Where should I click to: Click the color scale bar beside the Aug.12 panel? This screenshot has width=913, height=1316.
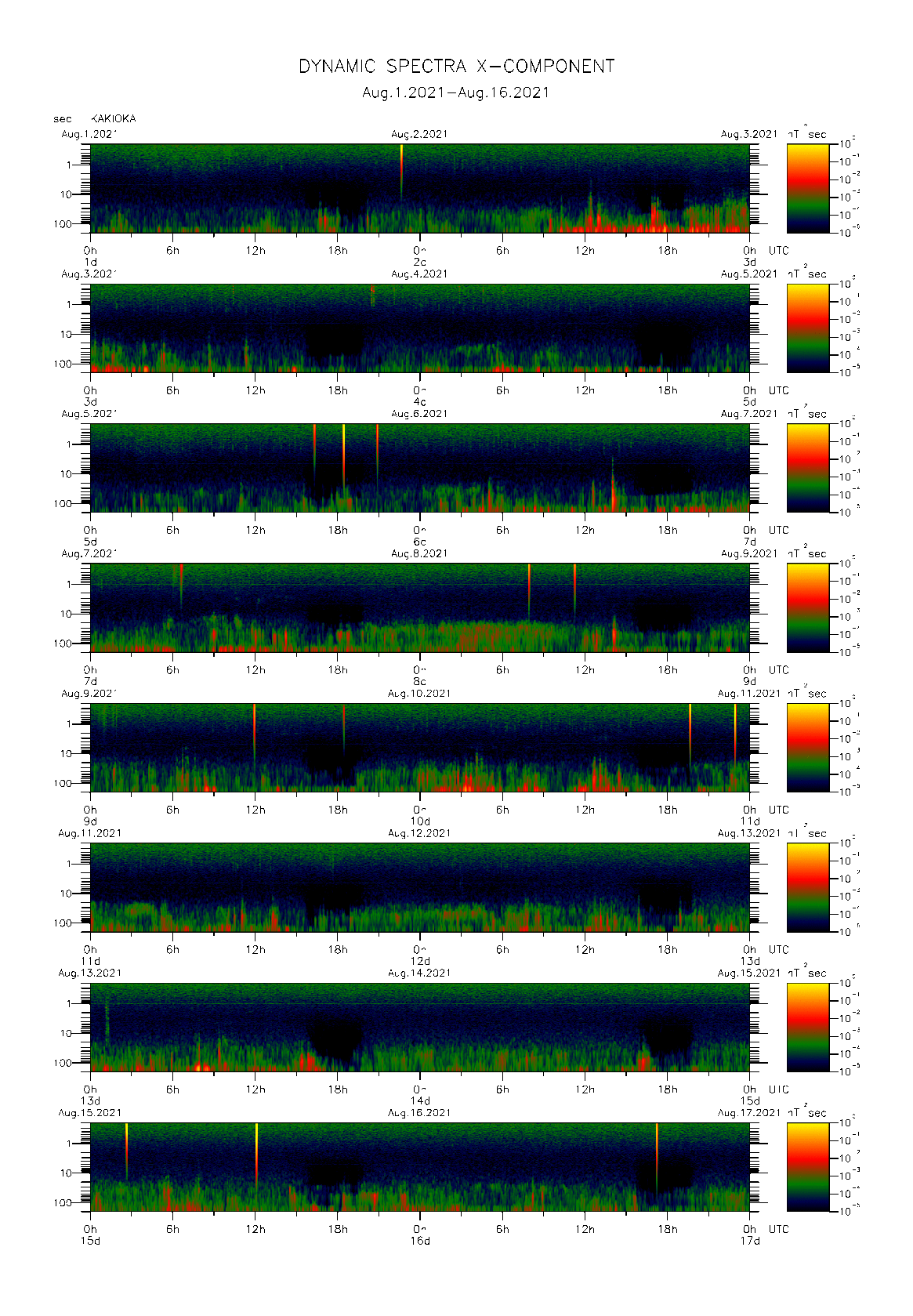(808, 887)
